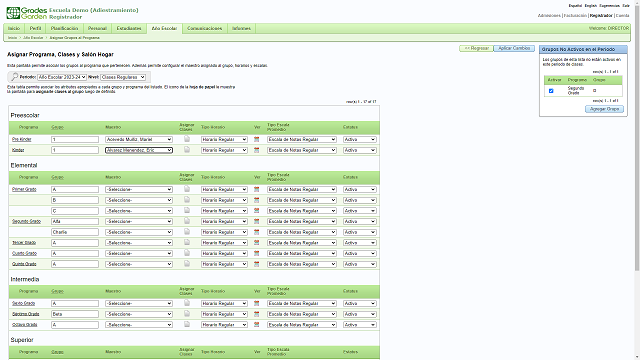Open Estatus dropdown for Beta group row

point(360,314)
